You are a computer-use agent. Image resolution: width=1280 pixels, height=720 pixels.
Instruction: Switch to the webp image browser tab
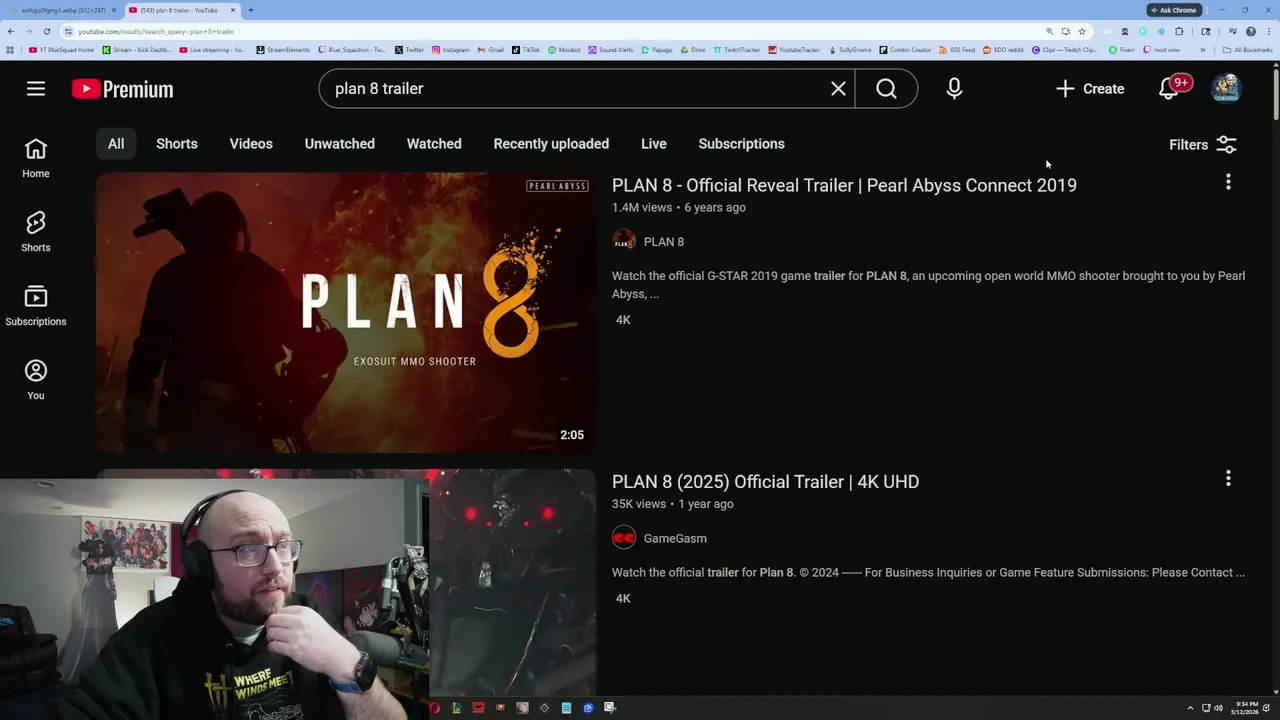[62, 10]
